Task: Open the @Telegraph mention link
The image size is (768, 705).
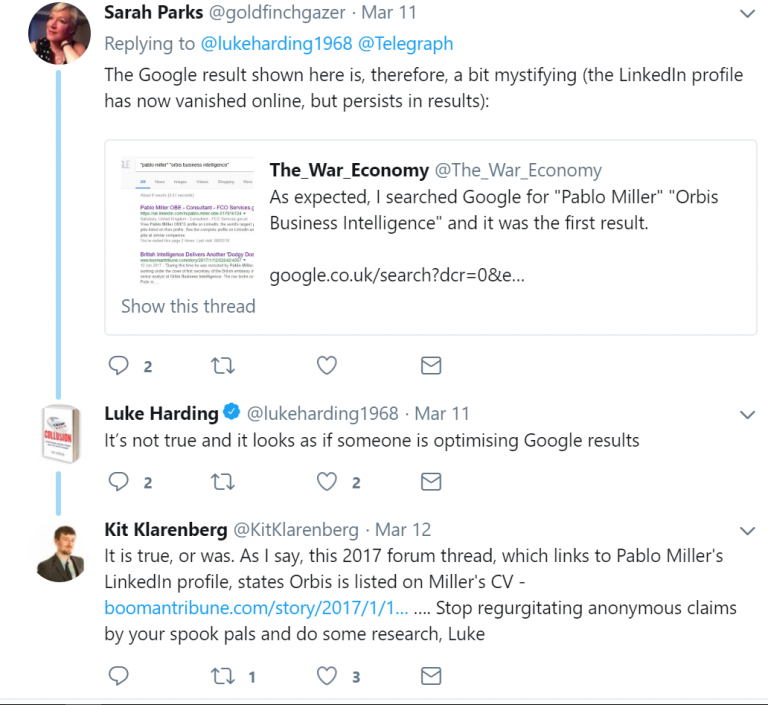Action: click(x=412, y=43)
